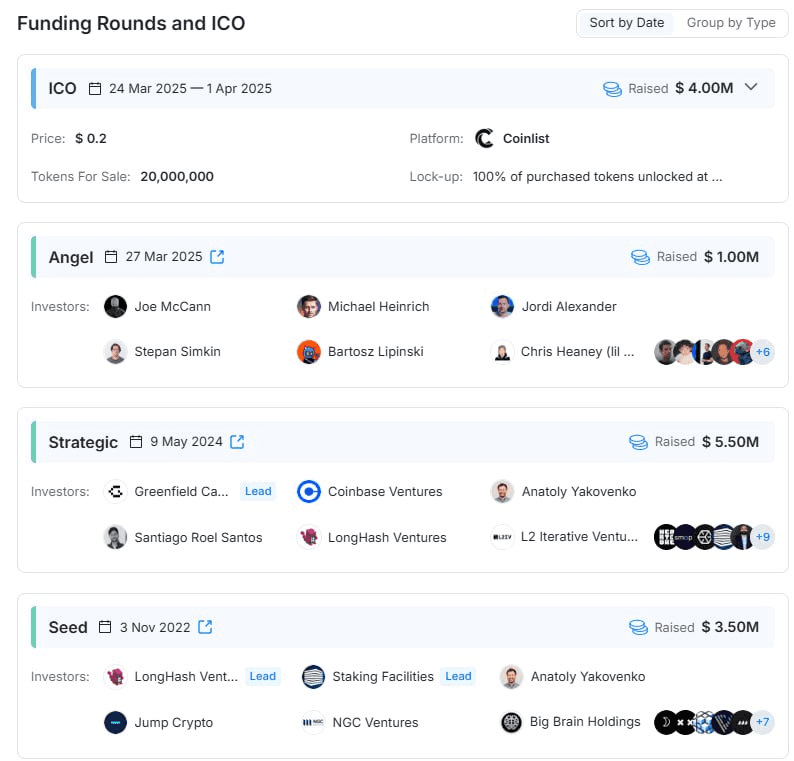
Task: Click the Jump Crypto logo icon
Action: (115, 722)
